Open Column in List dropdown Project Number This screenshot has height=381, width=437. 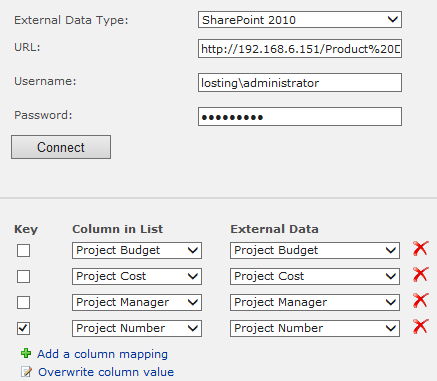(137, 328)
